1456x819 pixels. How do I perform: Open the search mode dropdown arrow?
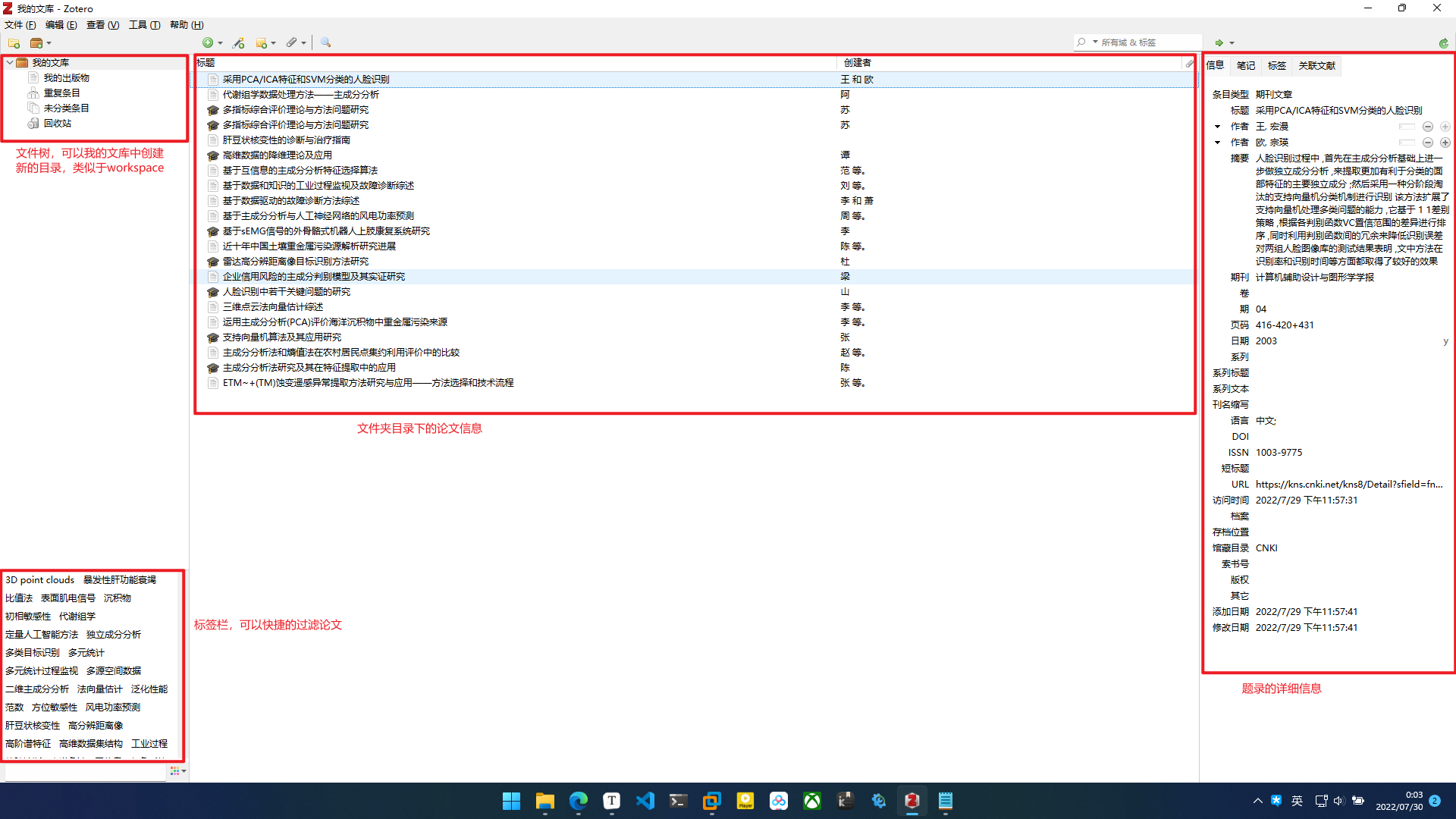pos(1095,42)
